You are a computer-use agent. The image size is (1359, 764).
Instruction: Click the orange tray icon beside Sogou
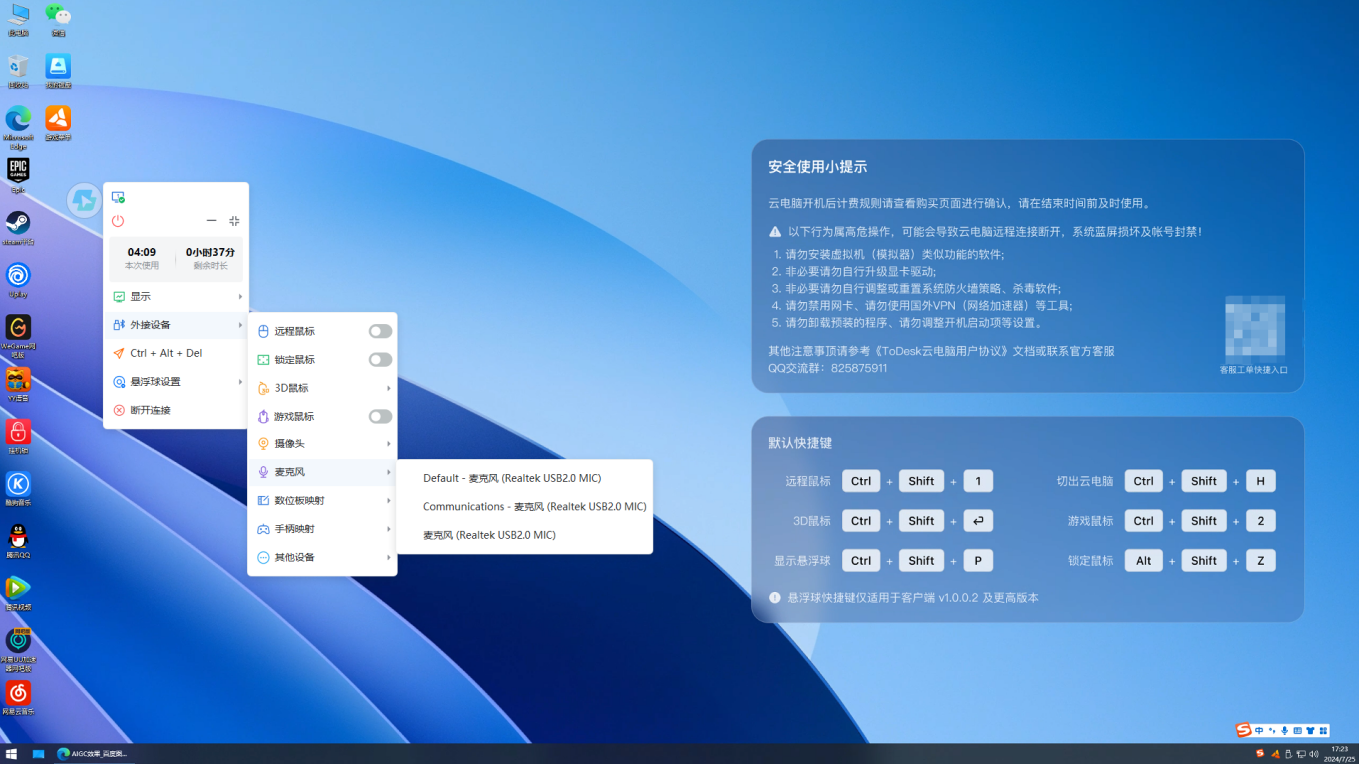tap(1275, 754)
